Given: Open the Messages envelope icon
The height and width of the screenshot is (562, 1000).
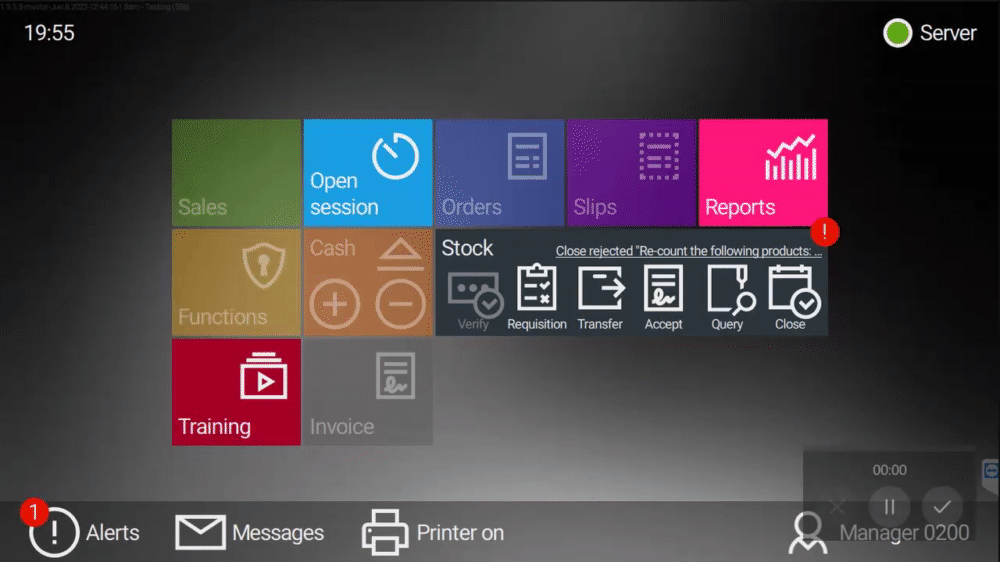Looking at the screenshot, I should point(200,532).
